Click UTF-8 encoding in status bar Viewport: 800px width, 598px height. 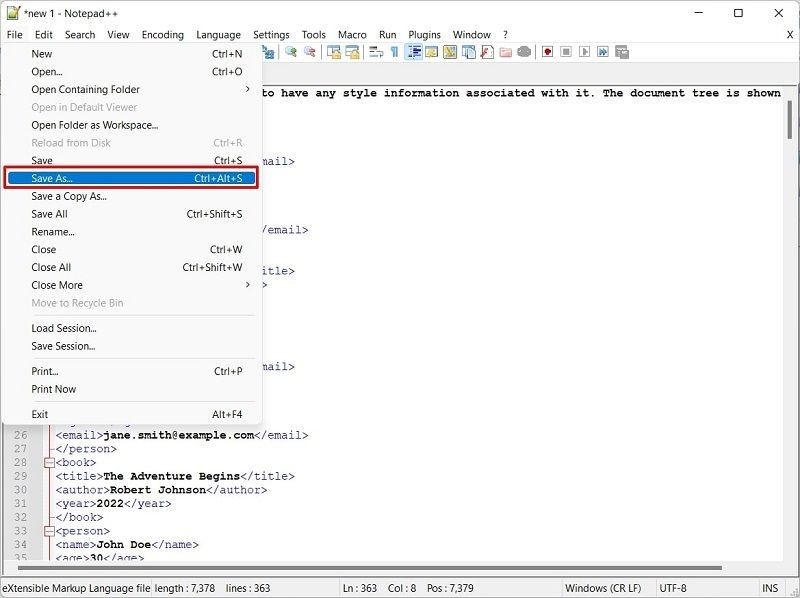click(672, 588)
